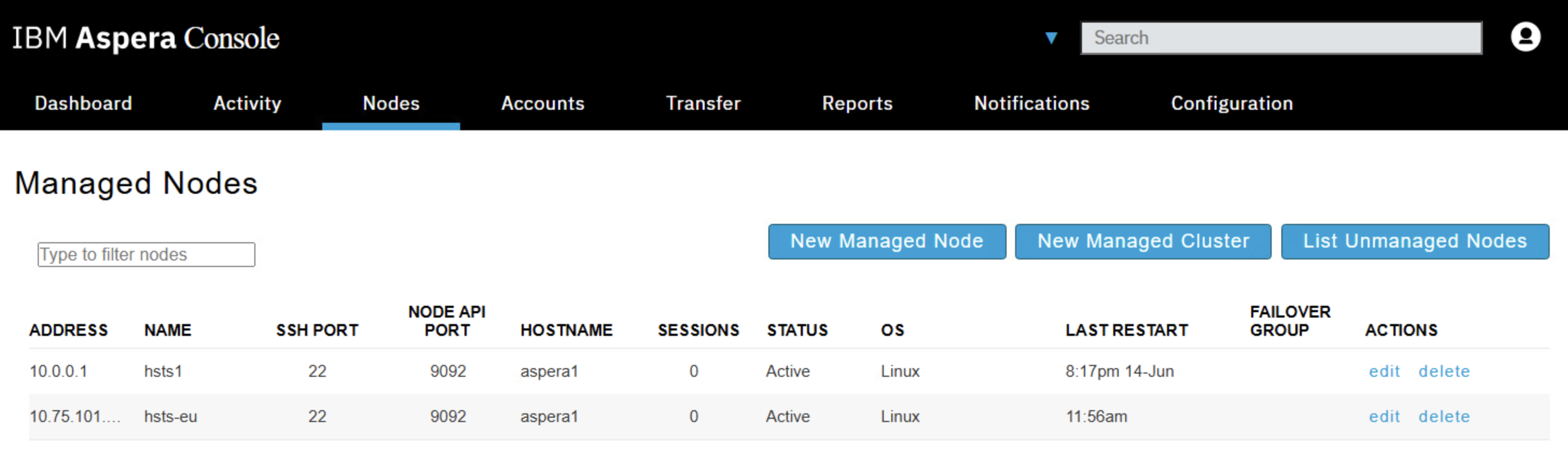
Task: View the Notifications tab
Action: pyautogui.click(x=1032, y=103)
